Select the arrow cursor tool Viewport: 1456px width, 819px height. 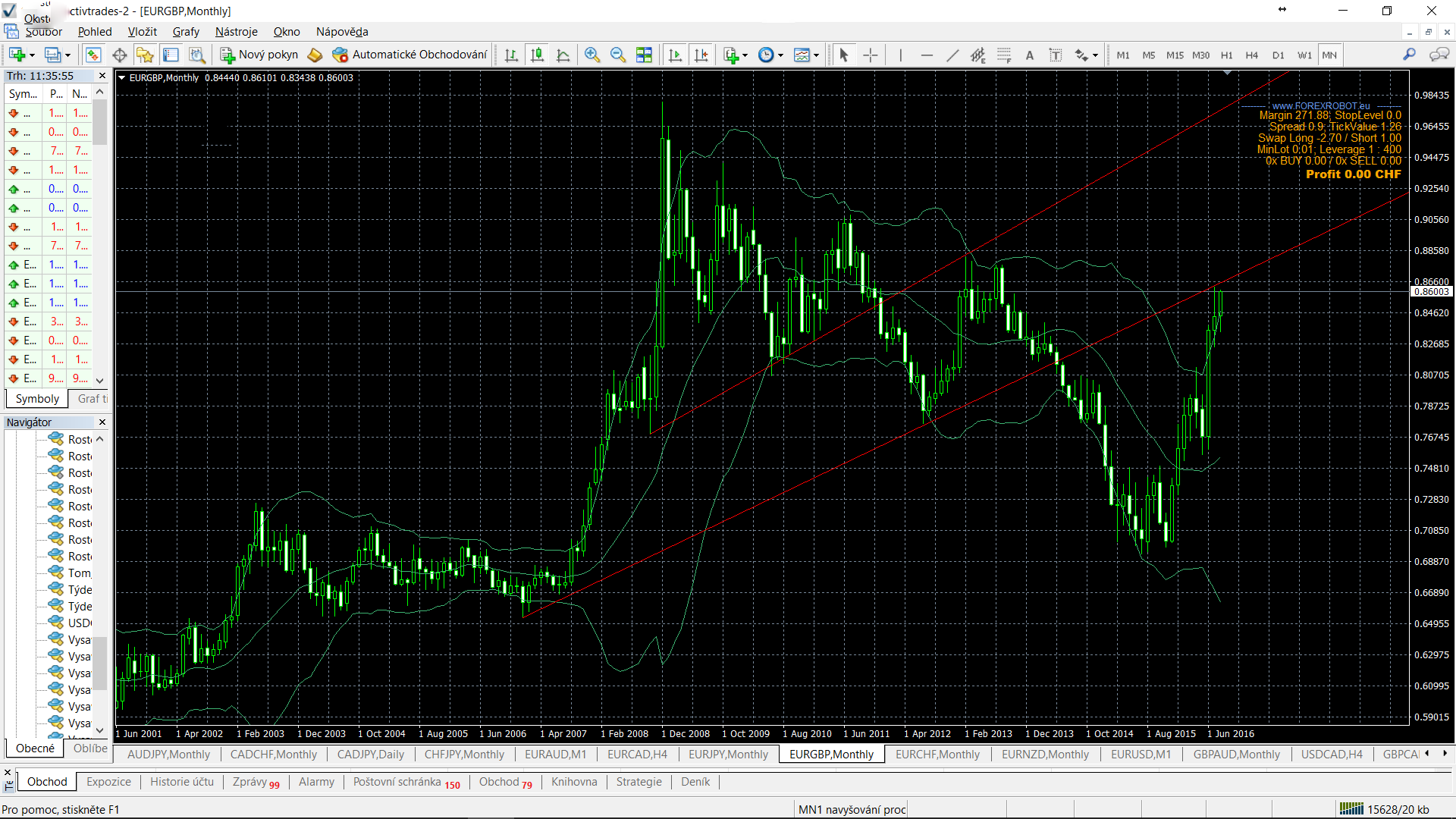843,55
